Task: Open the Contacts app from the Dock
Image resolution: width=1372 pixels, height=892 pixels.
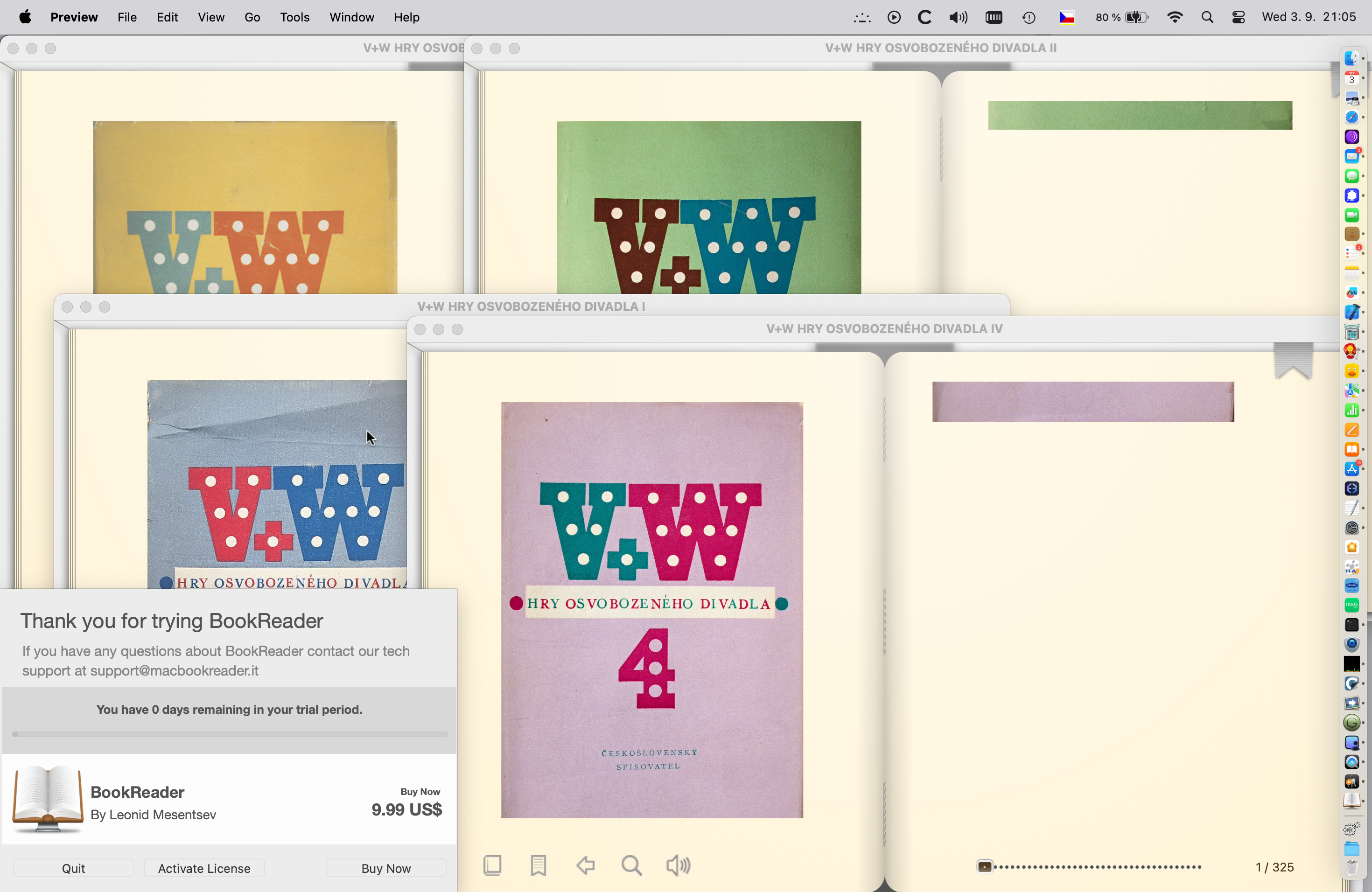Action: 1352,234
